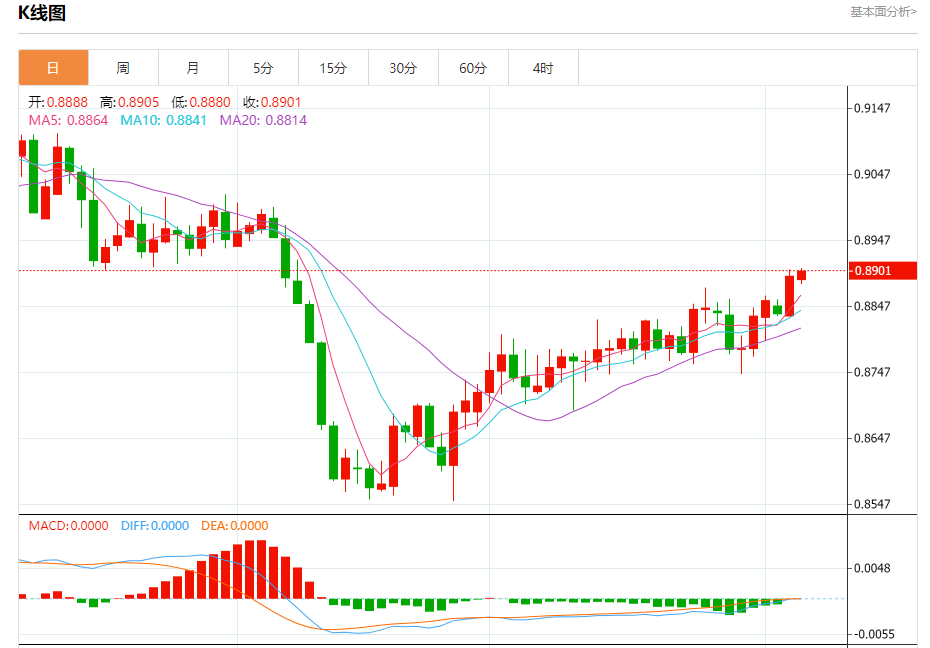Open the 5分 interval tab
930x648 pixels.
click(x=263, y=68)
